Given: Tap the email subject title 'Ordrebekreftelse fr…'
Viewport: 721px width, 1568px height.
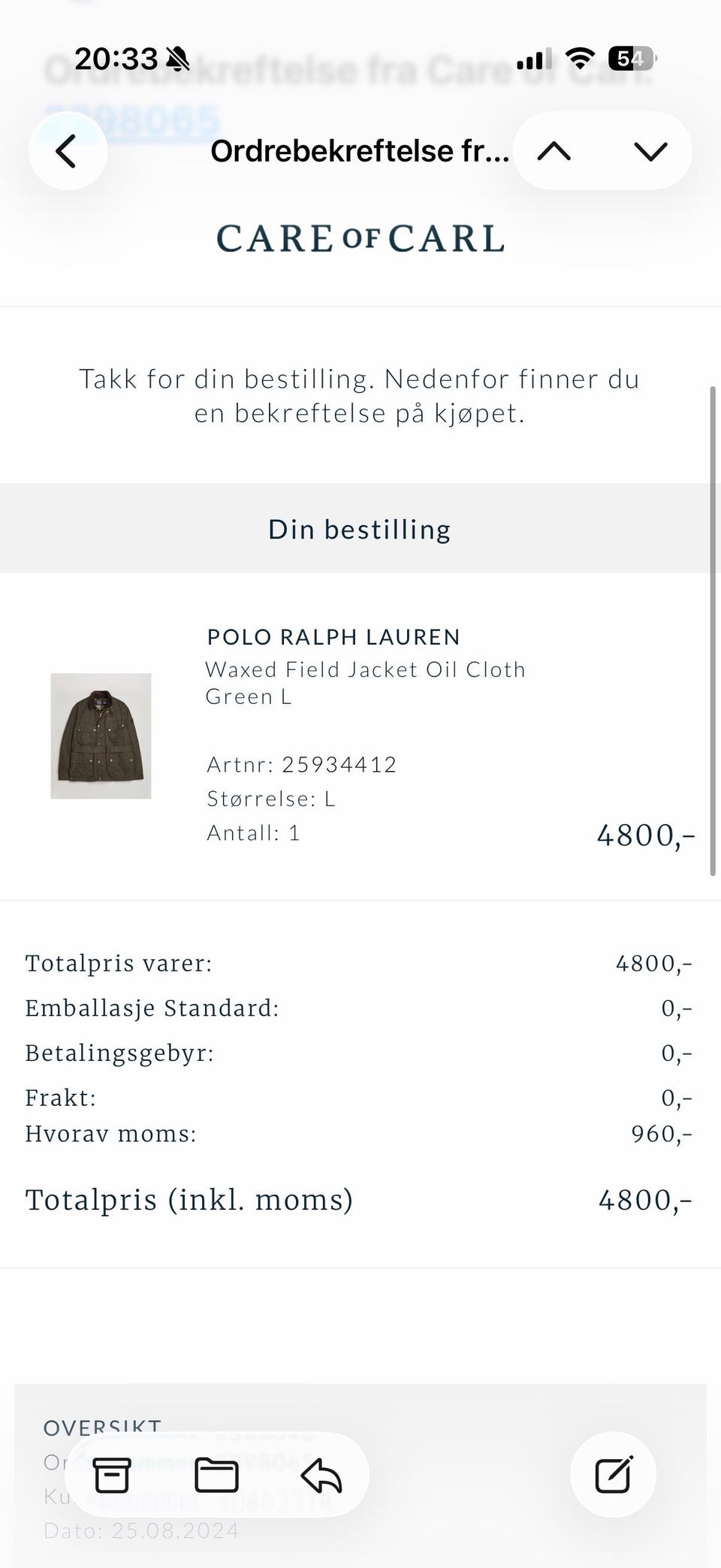Looking at the screenshot, I should [359, 151].
